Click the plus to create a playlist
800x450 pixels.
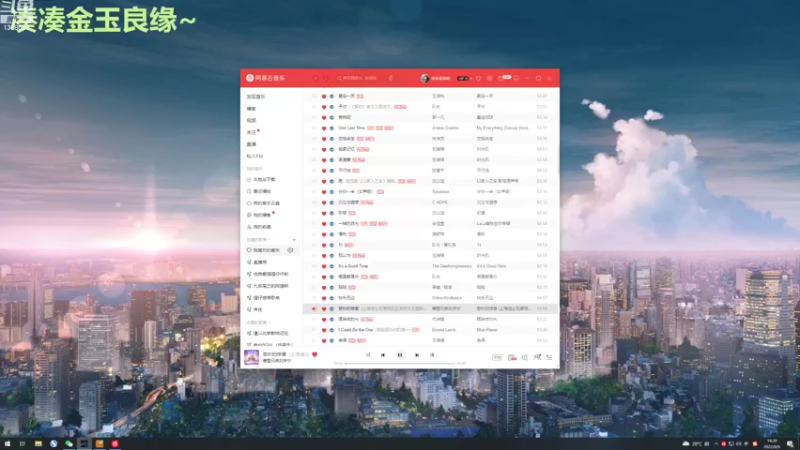pyautogui.click(x=294, y=240)
